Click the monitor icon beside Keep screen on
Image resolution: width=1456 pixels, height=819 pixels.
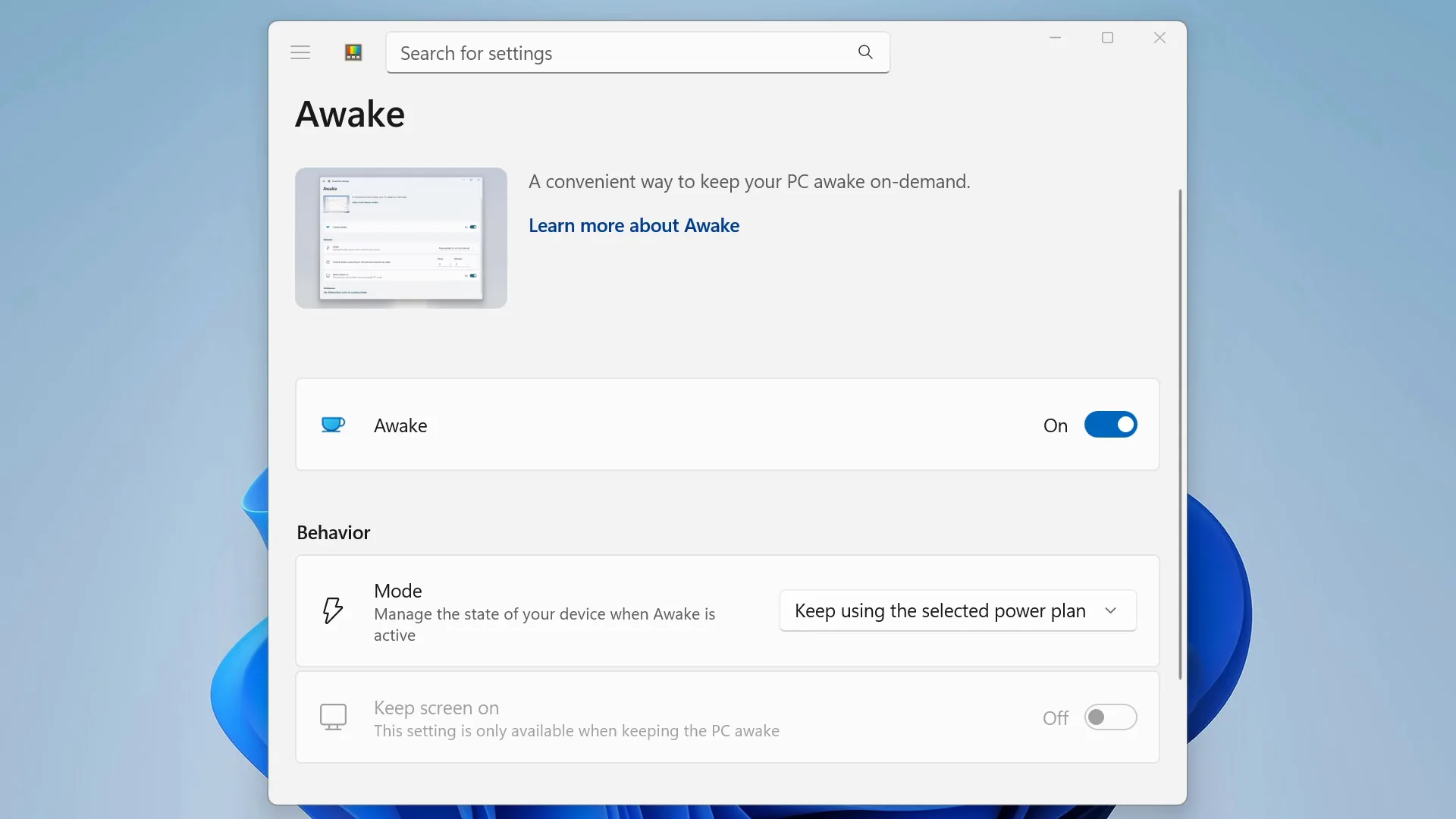tap(333, 717)
